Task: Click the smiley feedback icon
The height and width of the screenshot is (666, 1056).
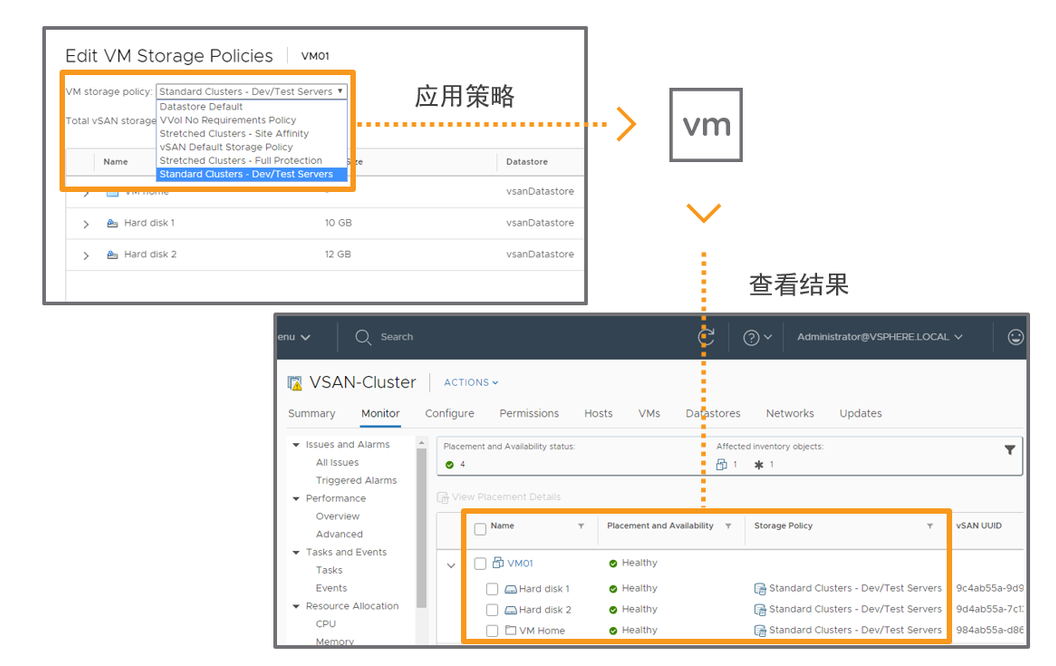Action: click(x=1016, y=337)
